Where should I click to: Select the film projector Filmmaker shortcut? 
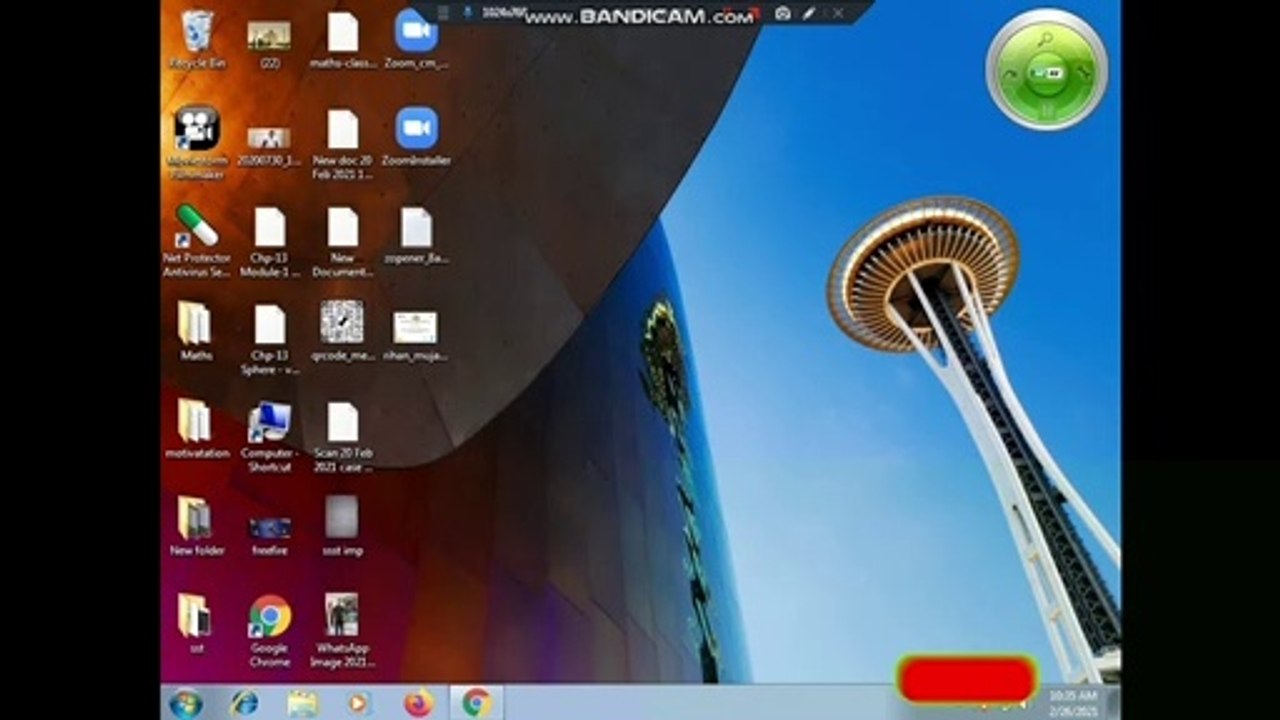click(197, 142)
